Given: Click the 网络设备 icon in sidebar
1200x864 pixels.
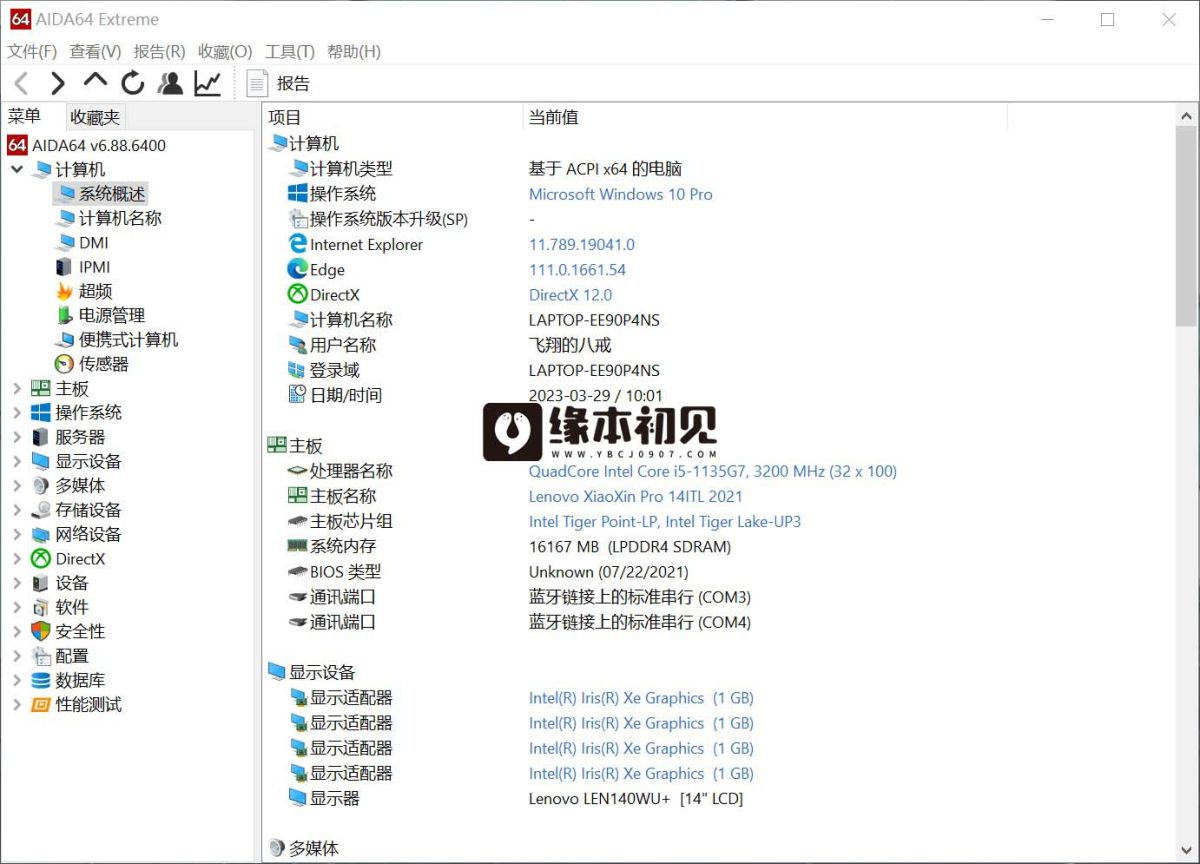Looking at the screenshot, I should 40,534.
